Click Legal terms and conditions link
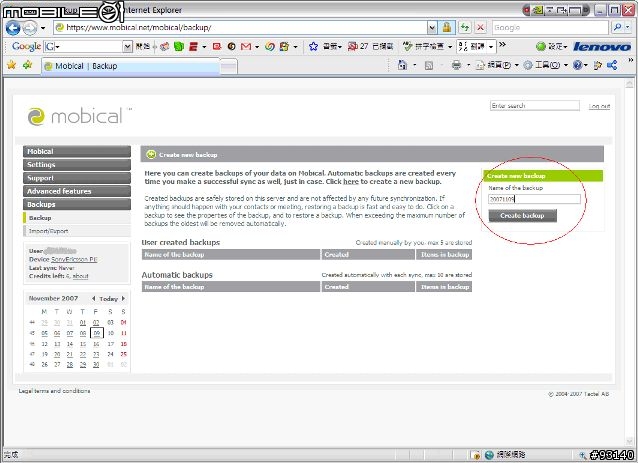 point(55,391)
